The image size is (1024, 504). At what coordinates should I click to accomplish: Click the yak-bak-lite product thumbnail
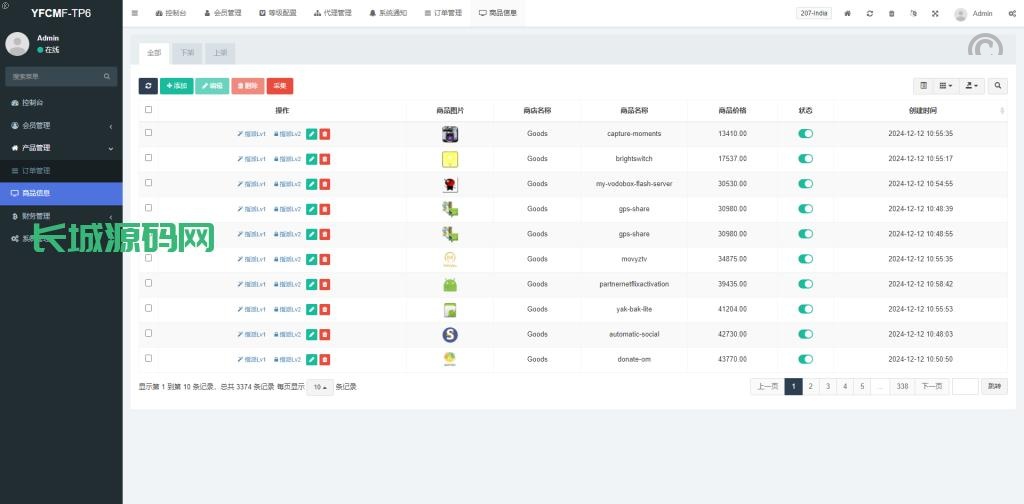click(450, 309)
